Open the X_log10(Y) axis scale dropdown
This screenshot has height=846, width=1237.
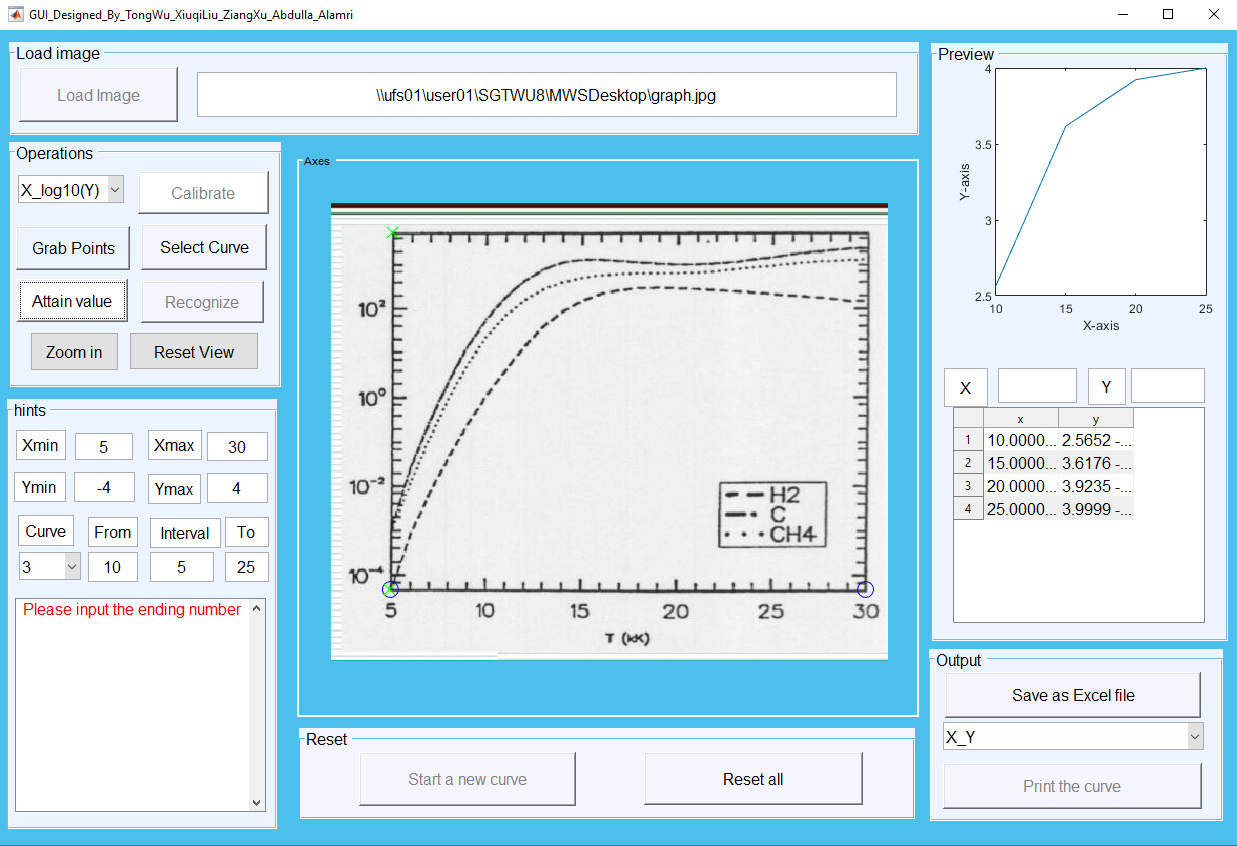point(113,189)
